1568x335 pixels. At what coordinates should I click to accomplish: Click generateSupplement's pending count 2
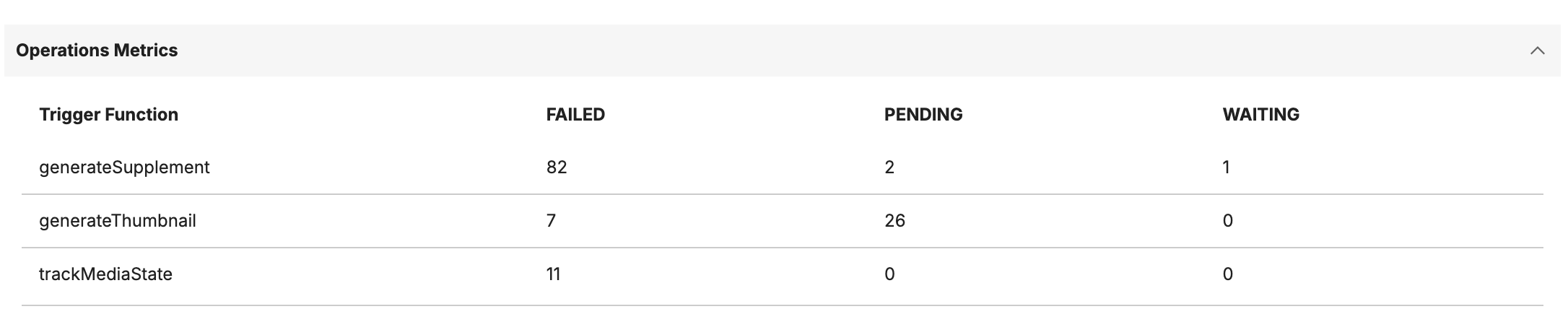coord(889,167)
